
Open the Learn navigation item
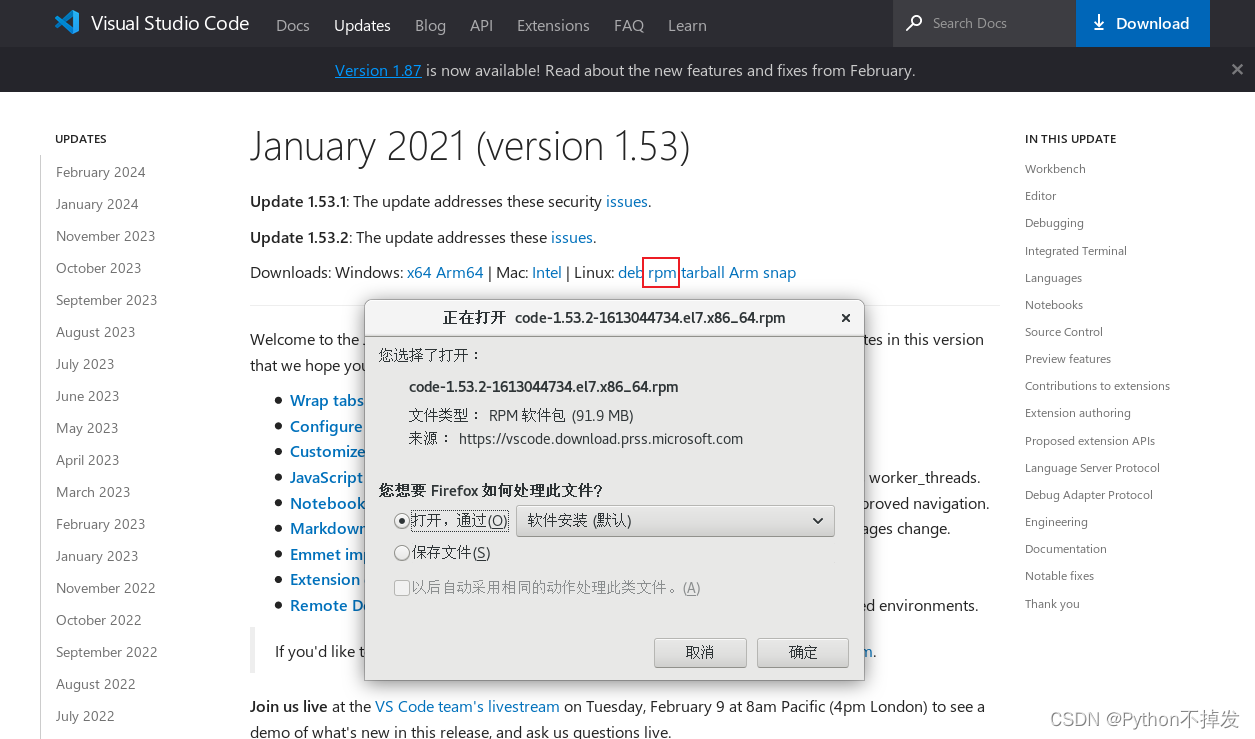tap(687, 25)
